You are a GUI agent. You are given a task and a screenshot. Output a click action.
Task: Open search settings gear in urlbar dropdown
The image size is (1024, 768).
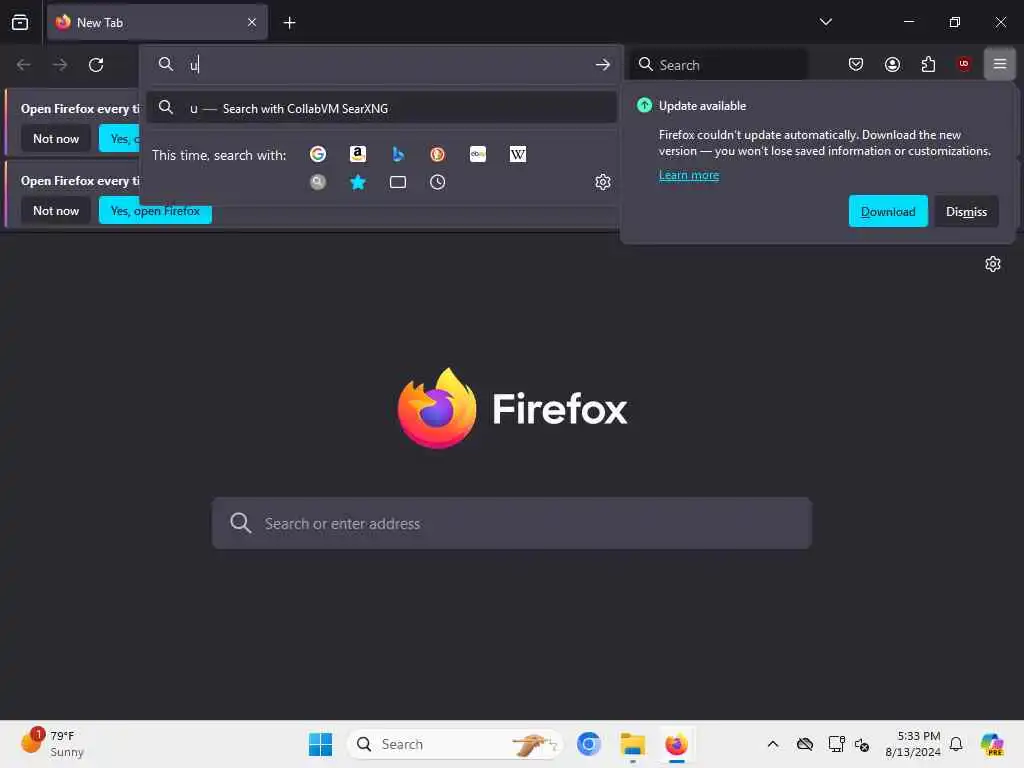click(603, 182)
